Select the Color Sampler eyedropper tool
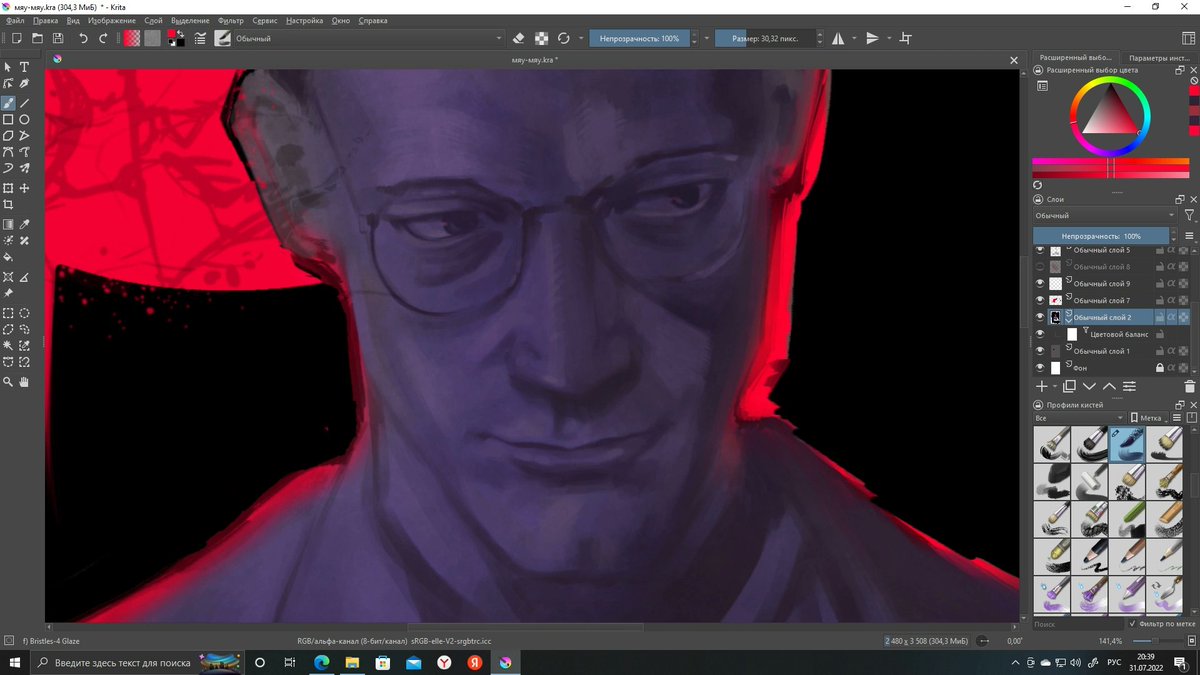 24,224
